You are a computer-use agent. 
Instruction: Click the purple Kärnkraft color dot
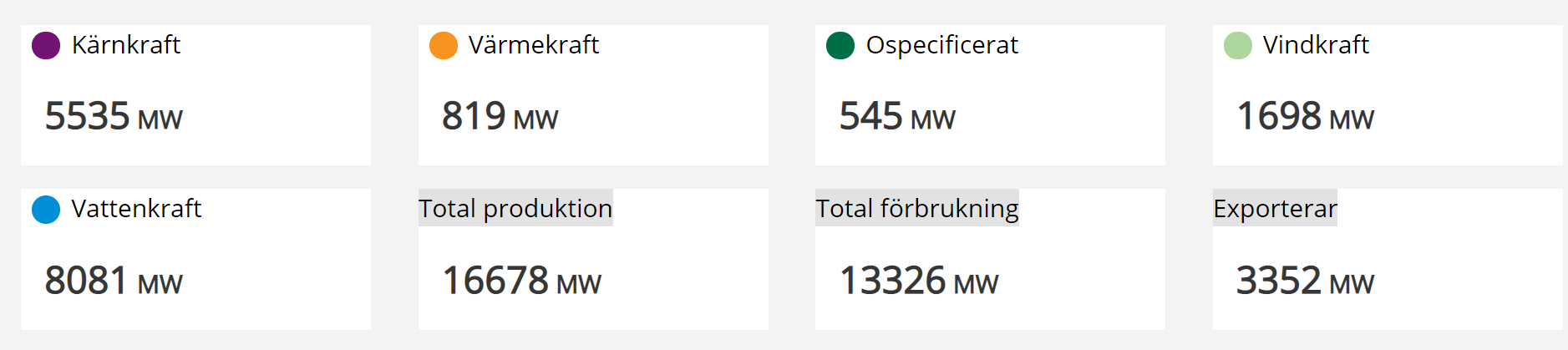pyautogui.click(x=46, y=45)
